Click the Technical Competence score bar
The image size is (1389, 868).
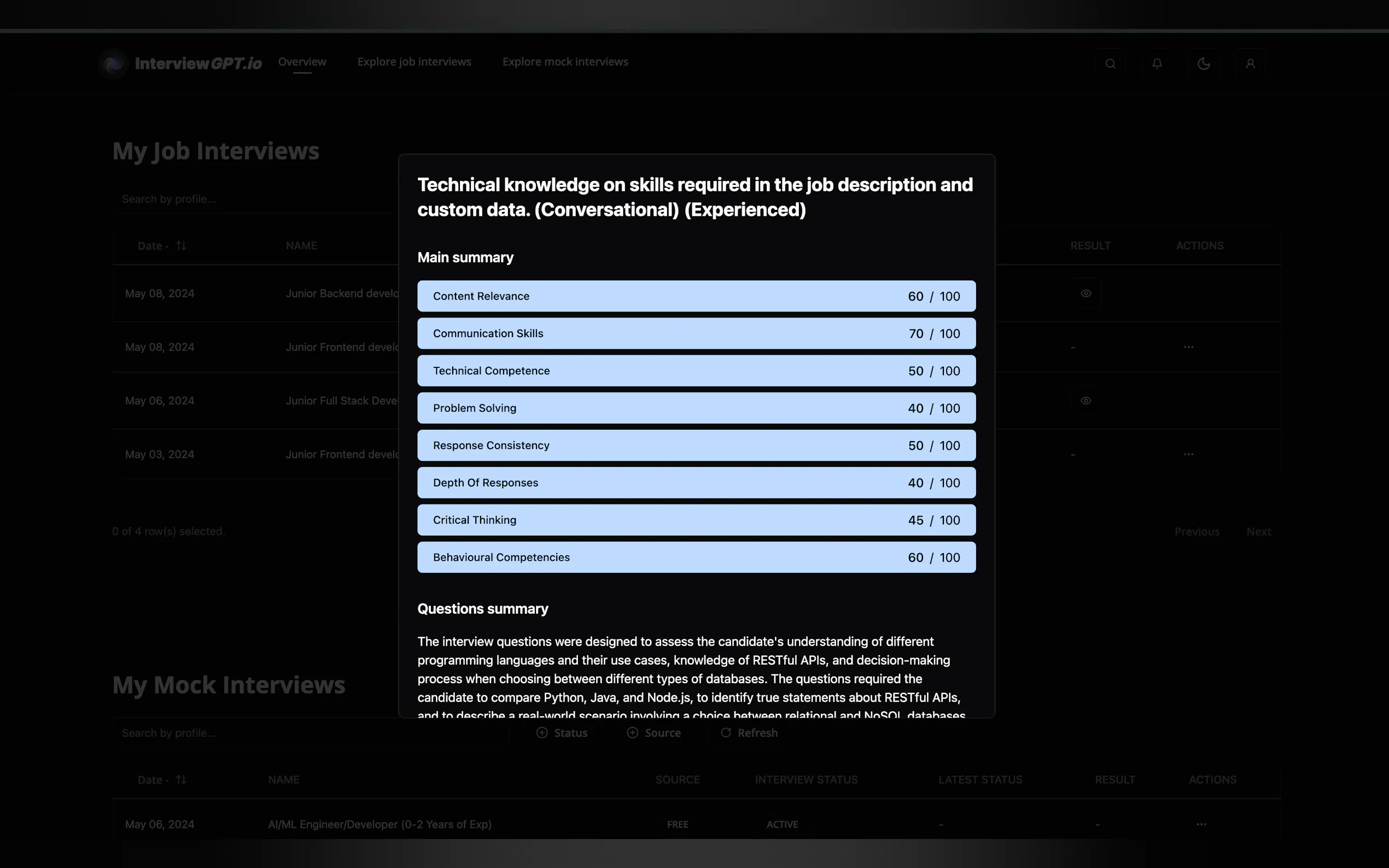click(696, 371)
